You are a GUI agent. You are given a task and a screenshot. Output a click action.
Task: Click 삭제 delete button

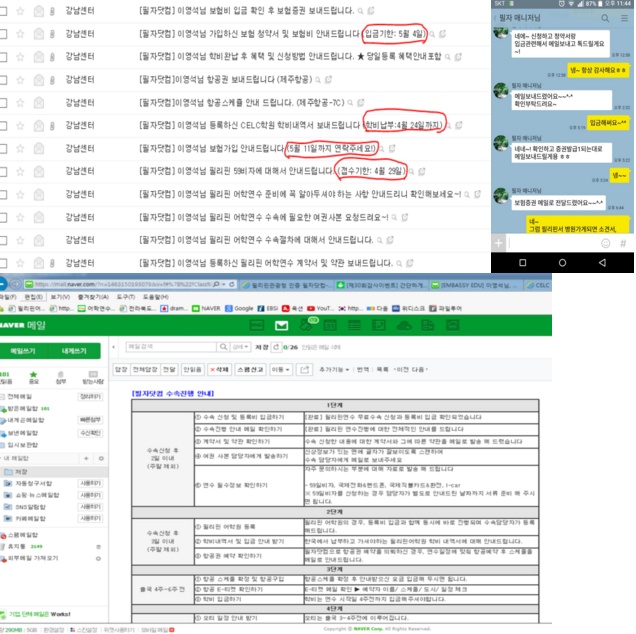pos(219,370)
